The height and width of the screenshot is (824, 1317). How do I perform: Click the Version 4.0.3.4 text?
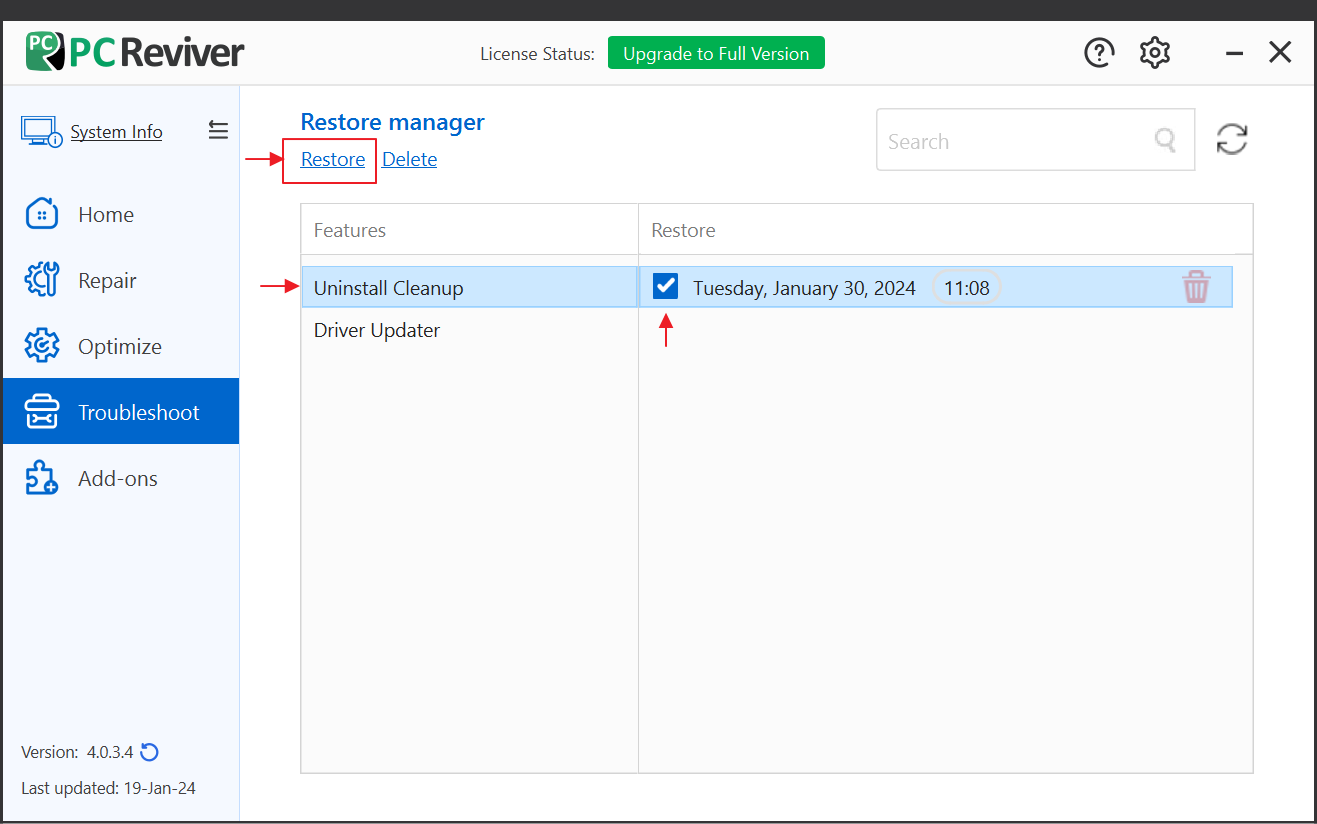click(x=76, y=752)
